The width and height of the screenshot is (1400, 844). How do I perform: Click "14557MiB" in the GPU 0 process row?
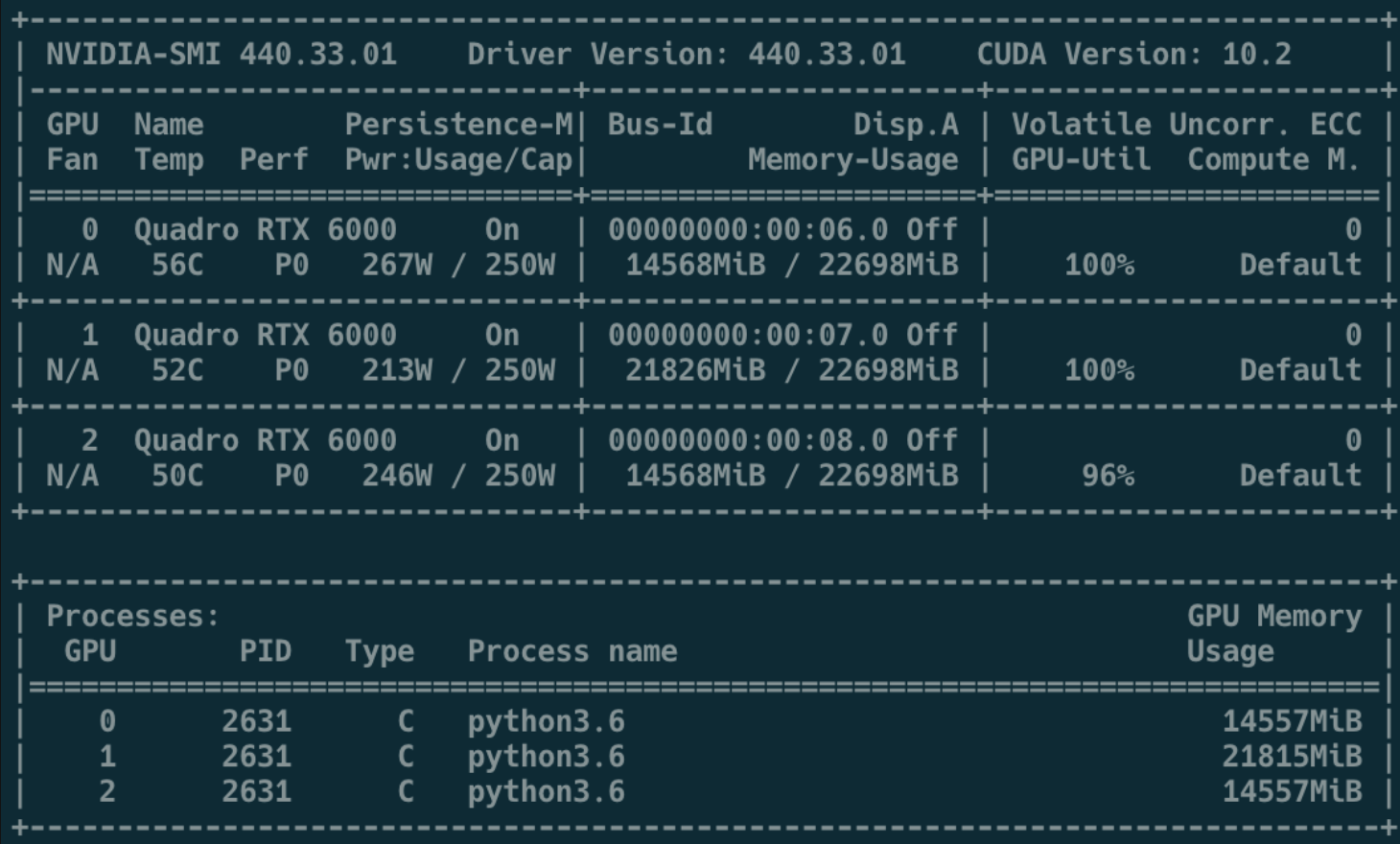coord(1292,721)
